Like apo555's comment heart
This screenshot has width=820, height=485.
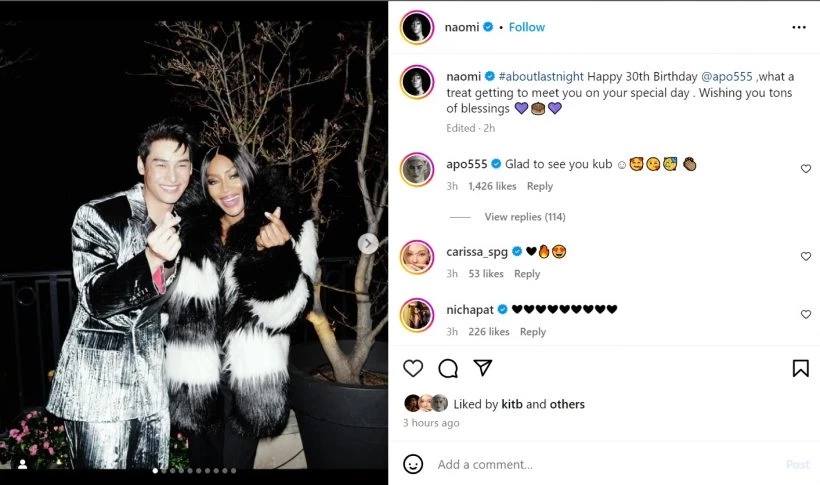(x=806, y=168)
